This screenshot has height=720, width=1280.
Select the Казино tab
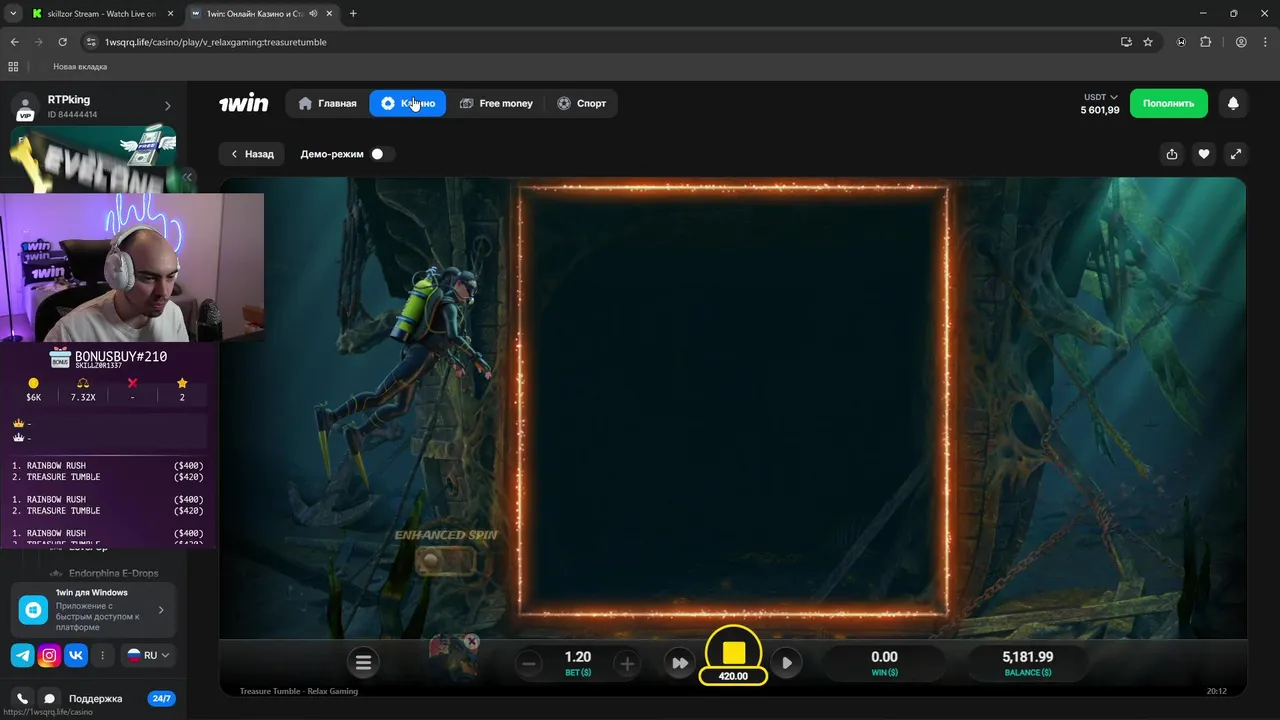[x=408, y=103]
